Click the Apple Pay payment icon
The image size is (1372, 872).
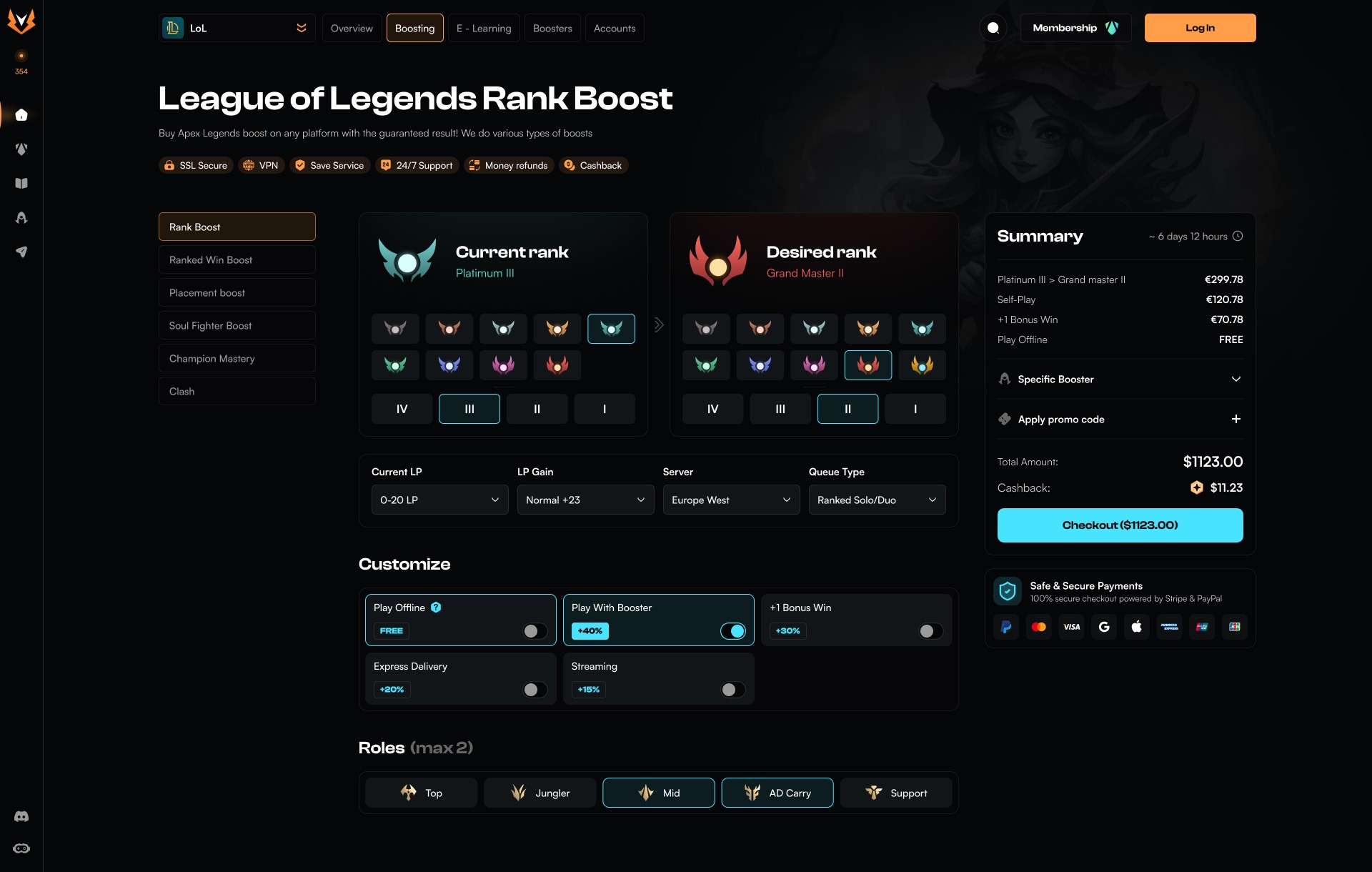(x=1137, y=627)
